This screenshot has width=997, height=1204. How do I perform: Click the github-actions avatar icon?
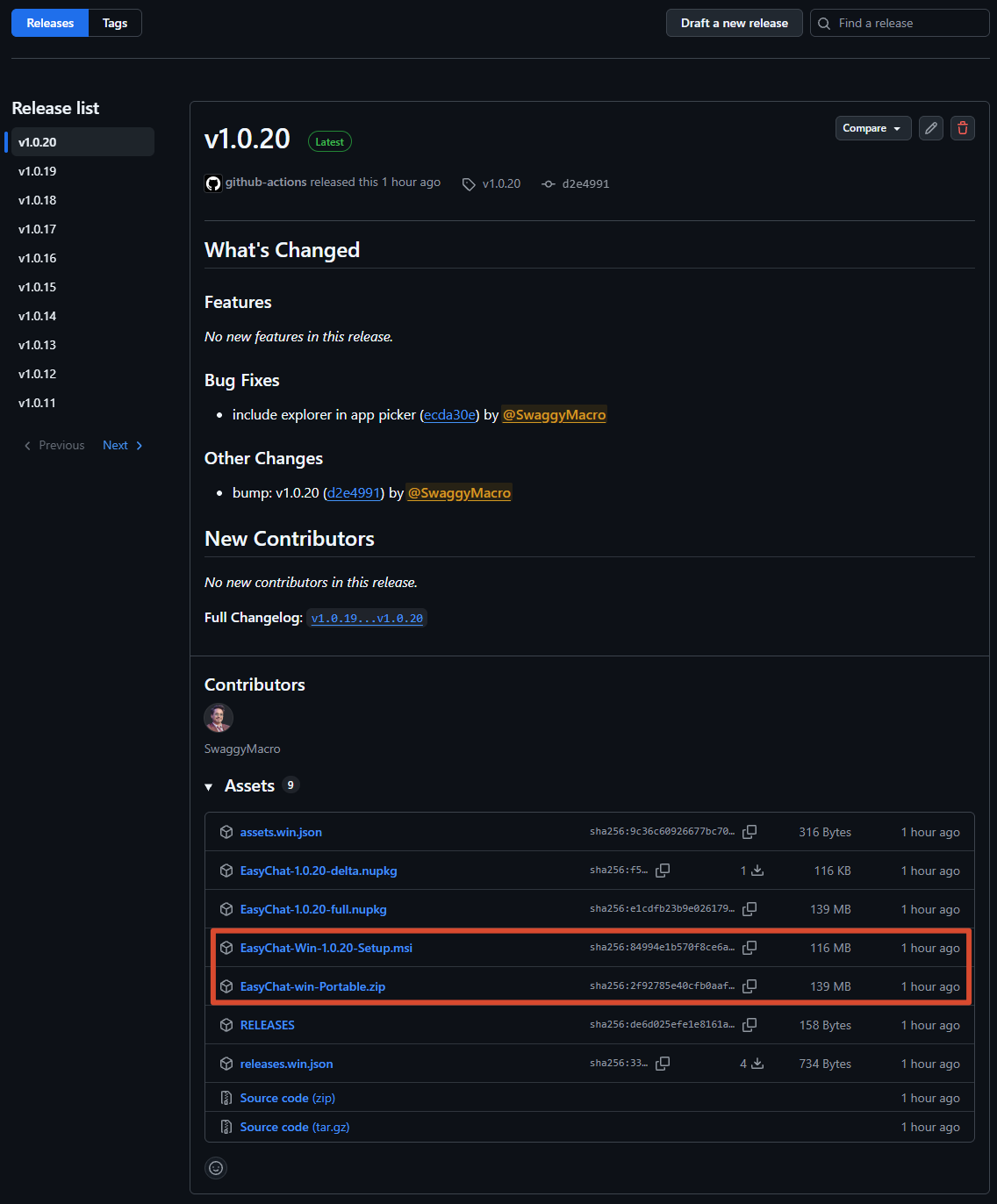tap(213, 183)
